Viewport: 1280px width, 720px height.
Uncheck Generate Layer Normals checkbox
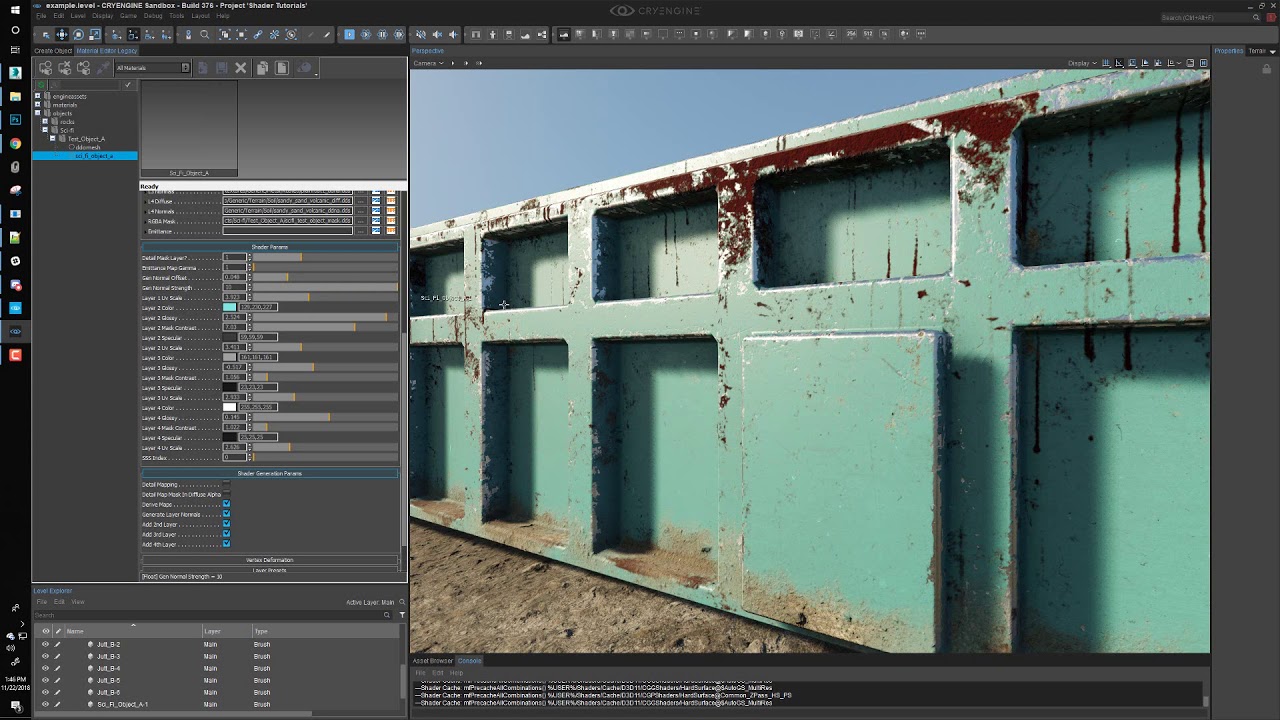point(226,515)
